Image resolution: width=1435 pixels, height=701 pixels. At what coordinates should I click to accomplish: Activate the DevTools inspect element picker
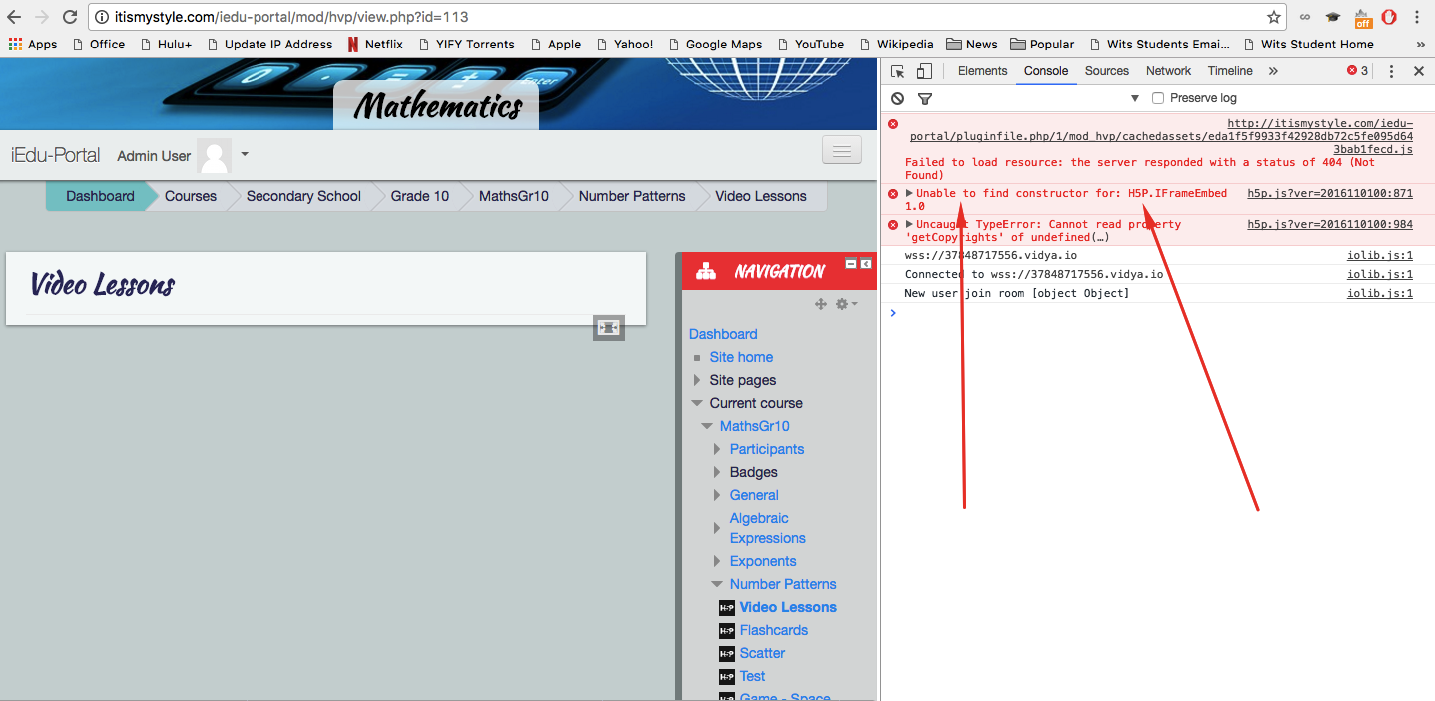898,71
